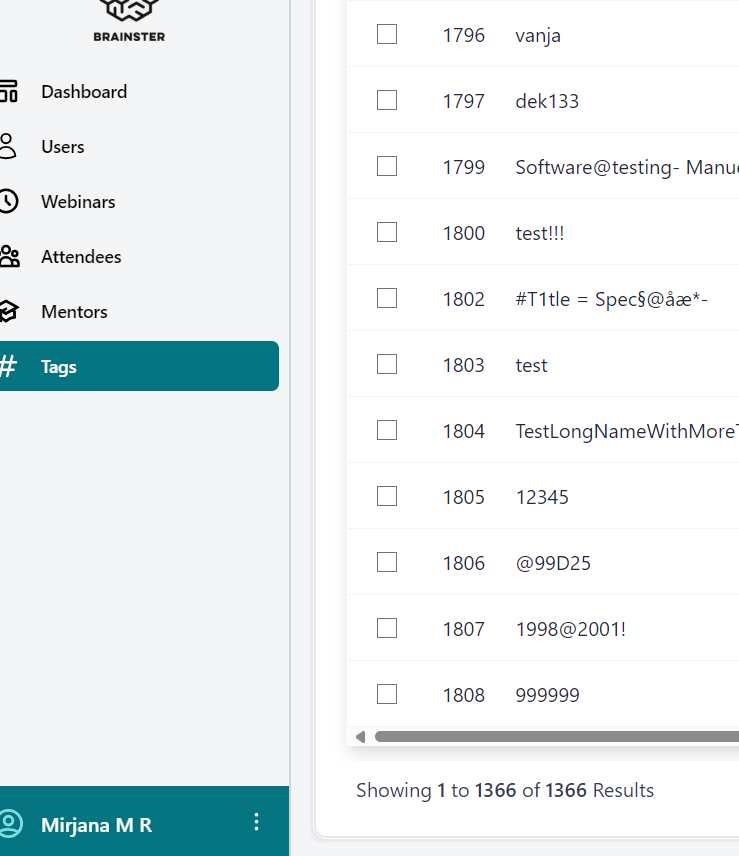Check the box for tag 1796 vanja

click(x=387, y=35)
